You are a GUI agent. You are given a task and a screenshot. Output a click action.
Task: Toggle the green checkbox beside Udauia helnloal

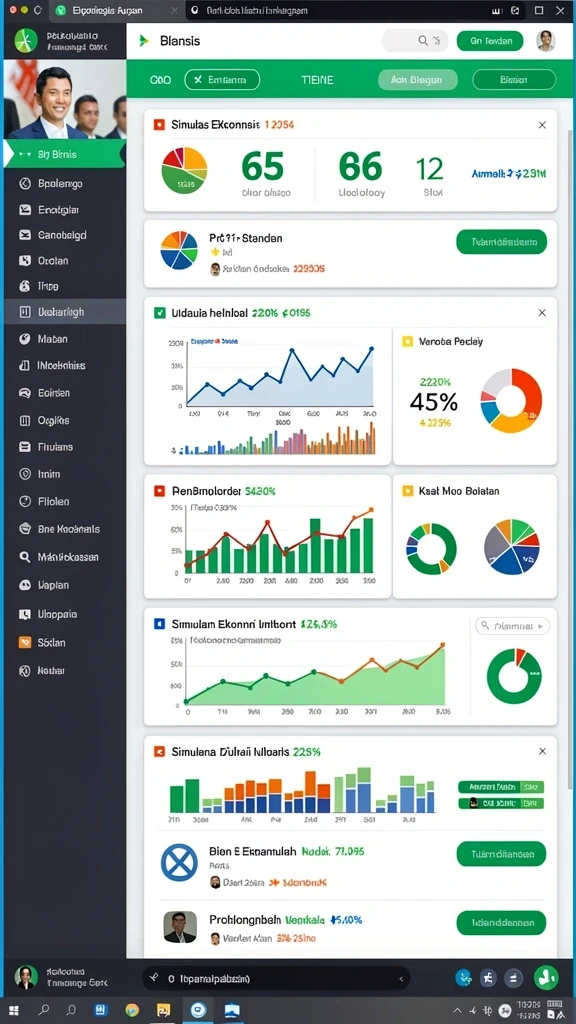coord(159,313)
